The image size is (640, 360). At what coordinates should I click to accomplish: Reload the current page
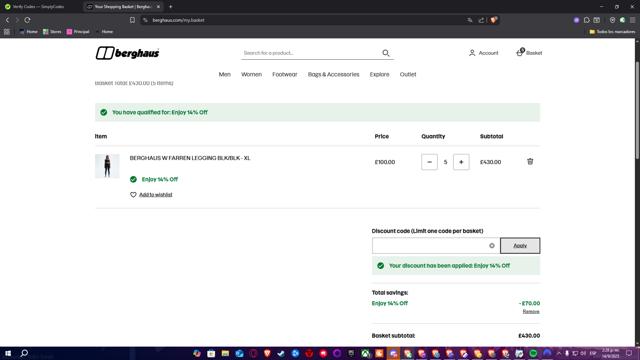click(27, 20)
